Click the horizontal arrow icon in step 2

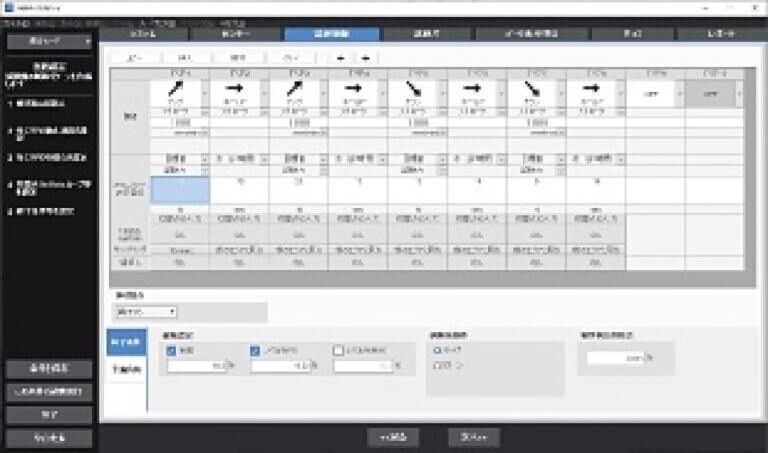click(235, 90)
